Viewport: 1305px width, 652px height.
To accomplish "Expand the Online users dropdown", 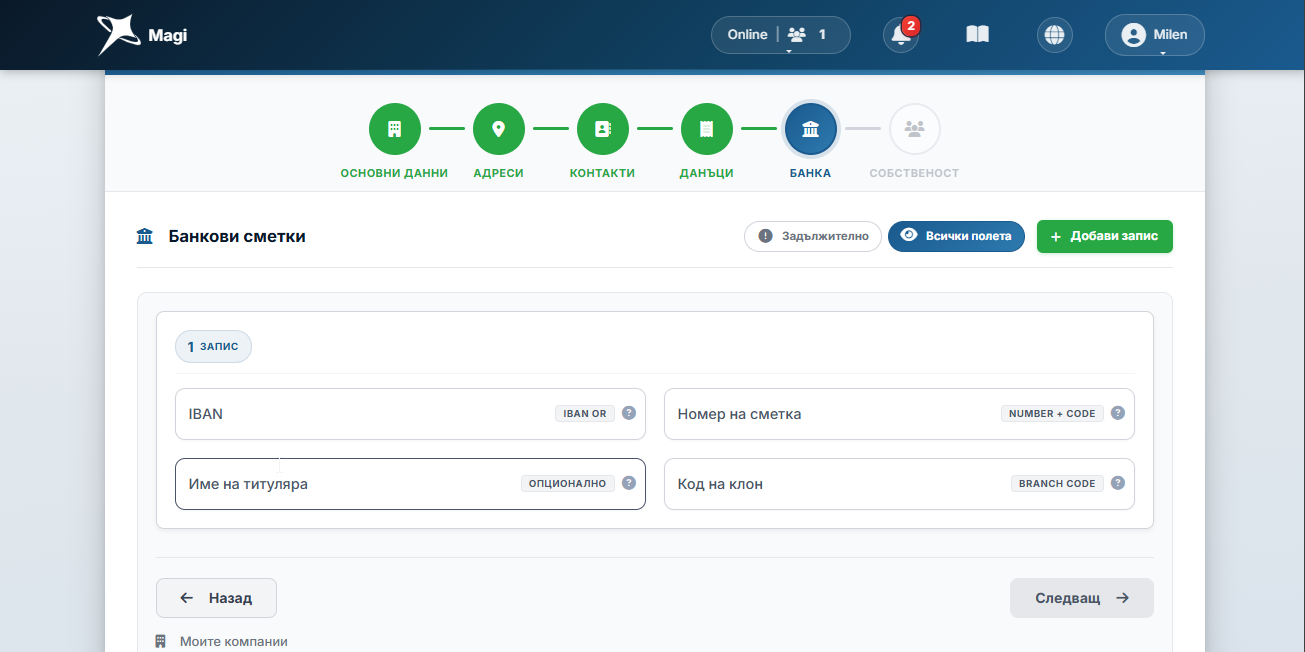I will [780, 35].
